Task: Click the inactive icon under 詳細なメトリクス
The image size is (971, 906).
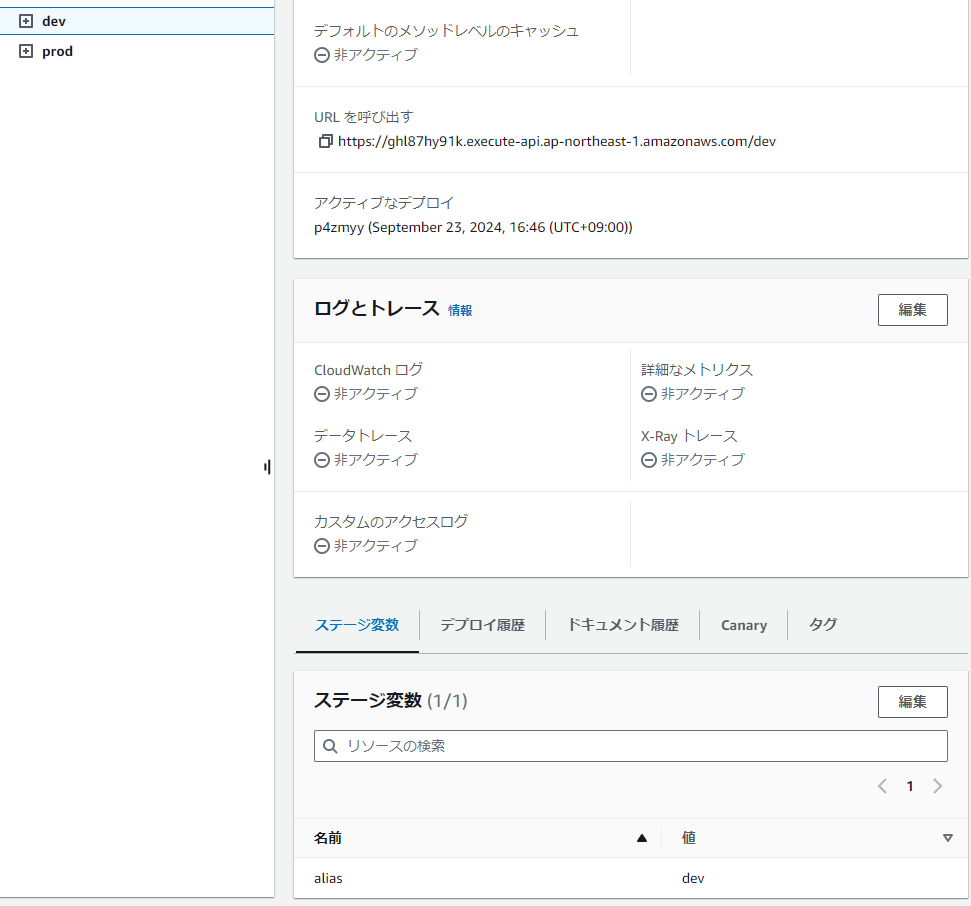Action: [648, 394]
